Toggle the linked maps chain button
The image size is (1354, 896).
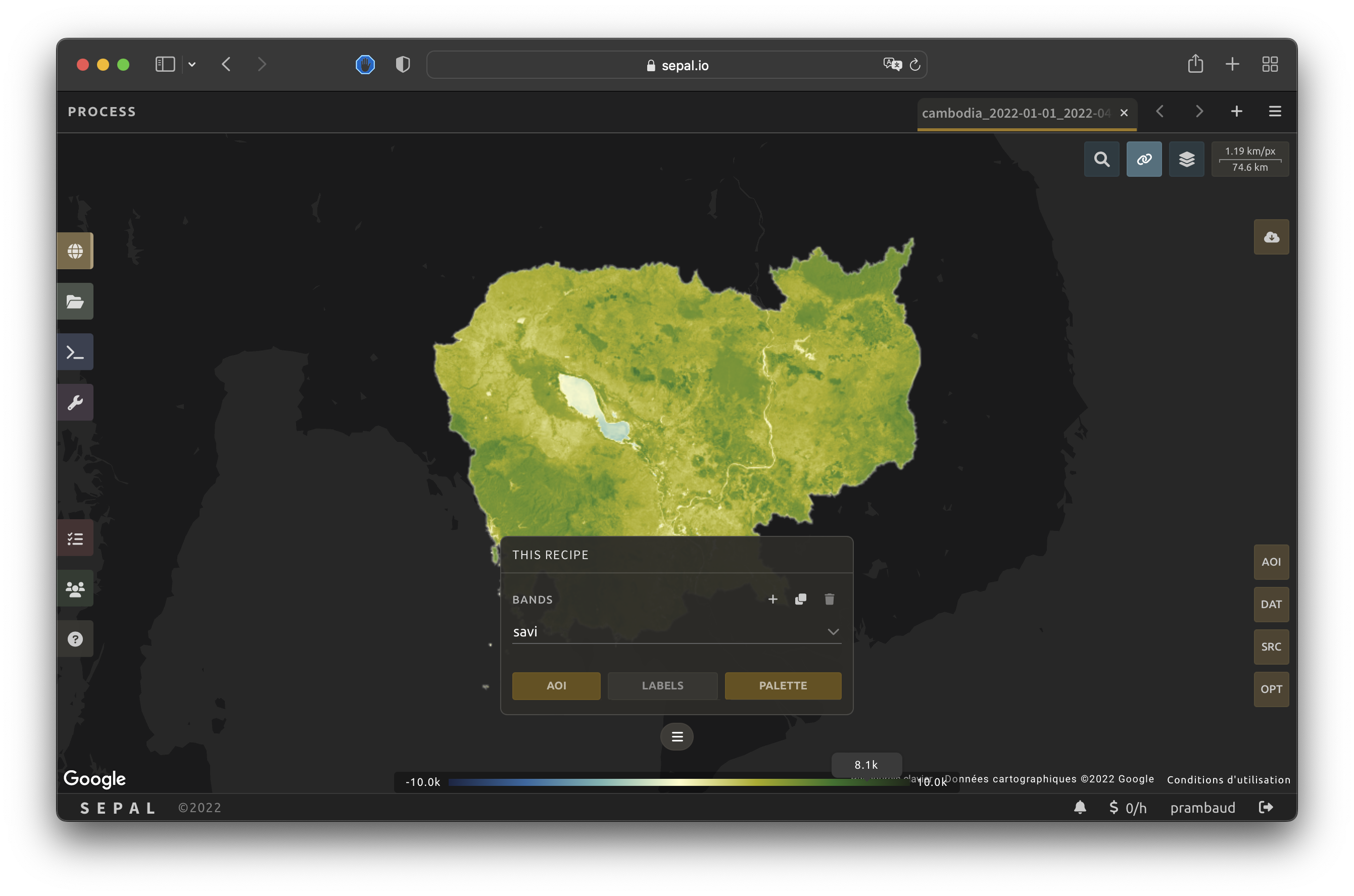tap(1144, 160)
